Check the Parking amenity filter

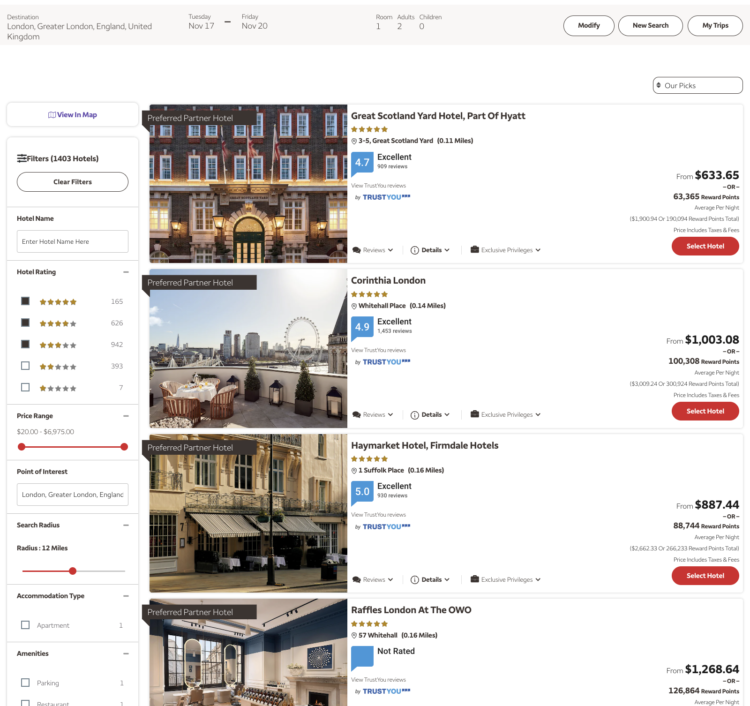coord(25,683)
